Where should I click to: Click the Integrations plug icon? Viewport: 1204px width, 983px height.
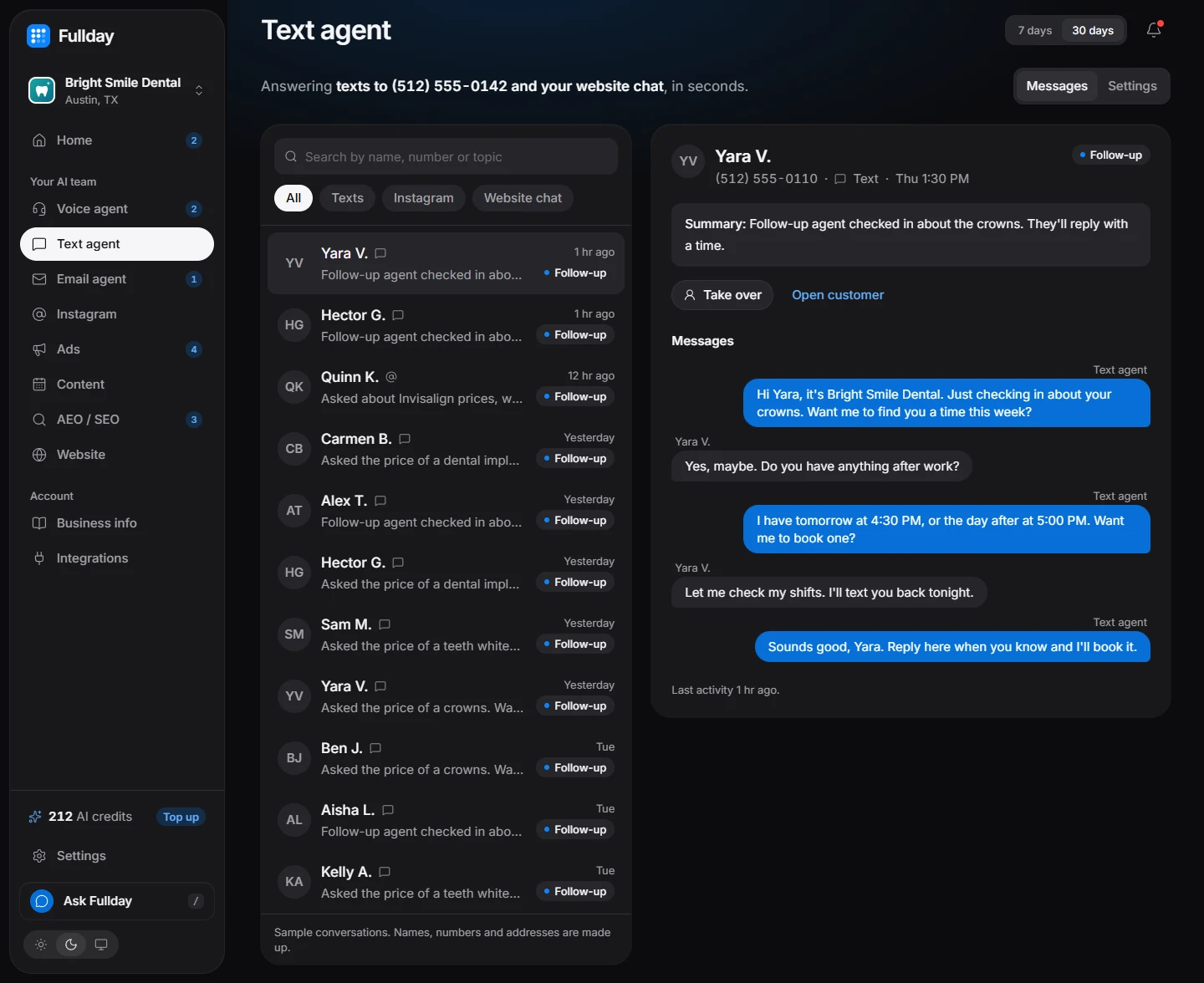click(39, 558)
